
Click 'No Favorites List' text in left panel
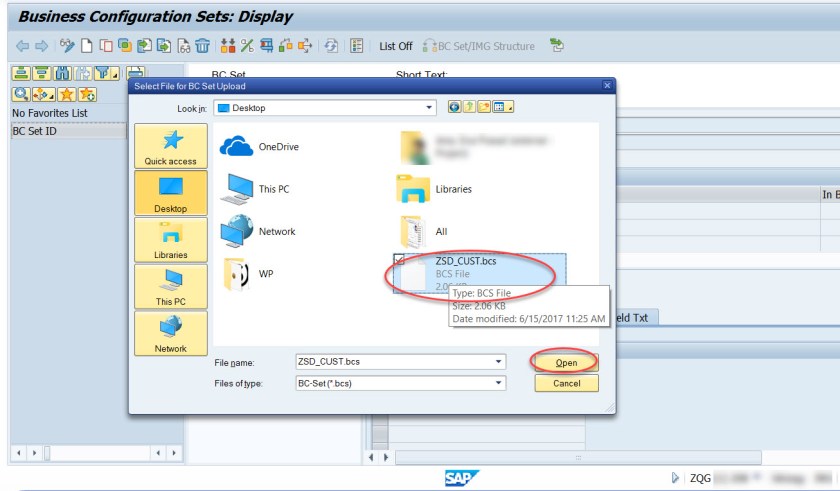[50, 113]
